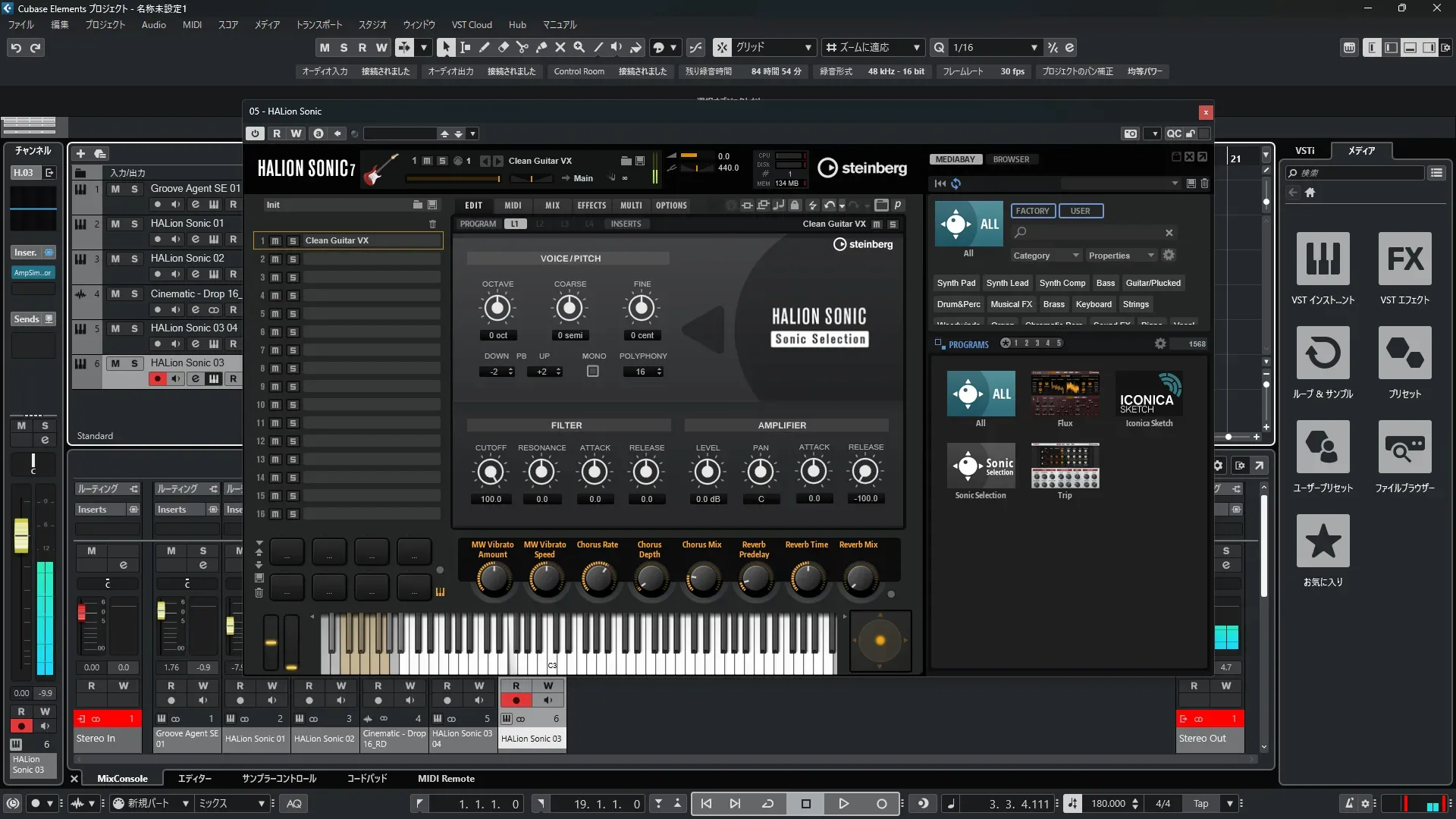The height and width of the screenshot is (819, 1456).
Task: Open the Loops & Samples media icon
Action: pos(1323,353)
